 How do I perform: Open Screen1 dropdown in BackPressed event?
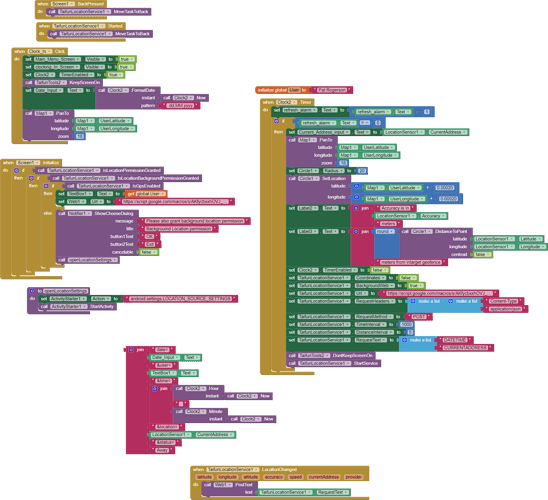pos(63,4)
